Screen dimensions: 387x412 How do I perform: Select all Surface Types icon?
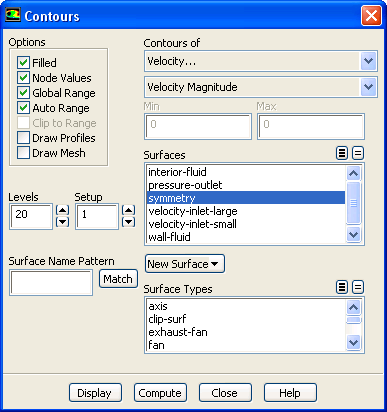click(x=342, y=287)
